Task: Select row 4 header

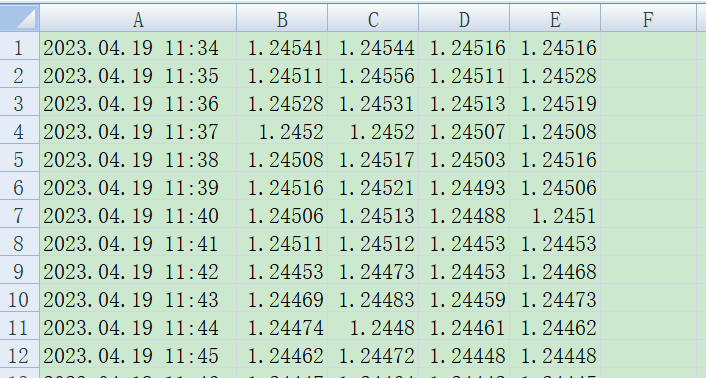Action: (x=19, y=130)
